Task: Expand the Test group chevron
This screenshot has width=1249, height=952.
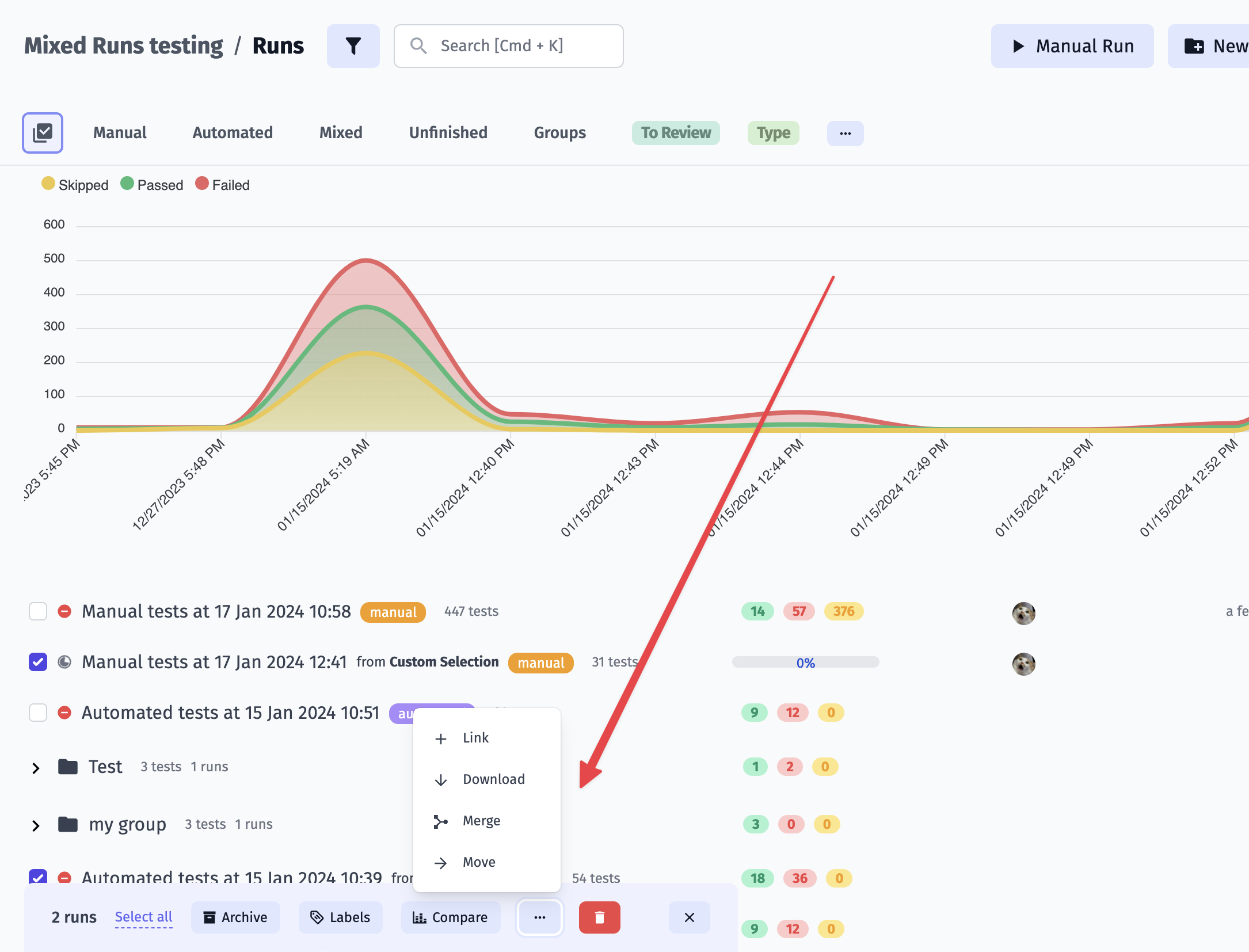Action: tap(36, 768)
